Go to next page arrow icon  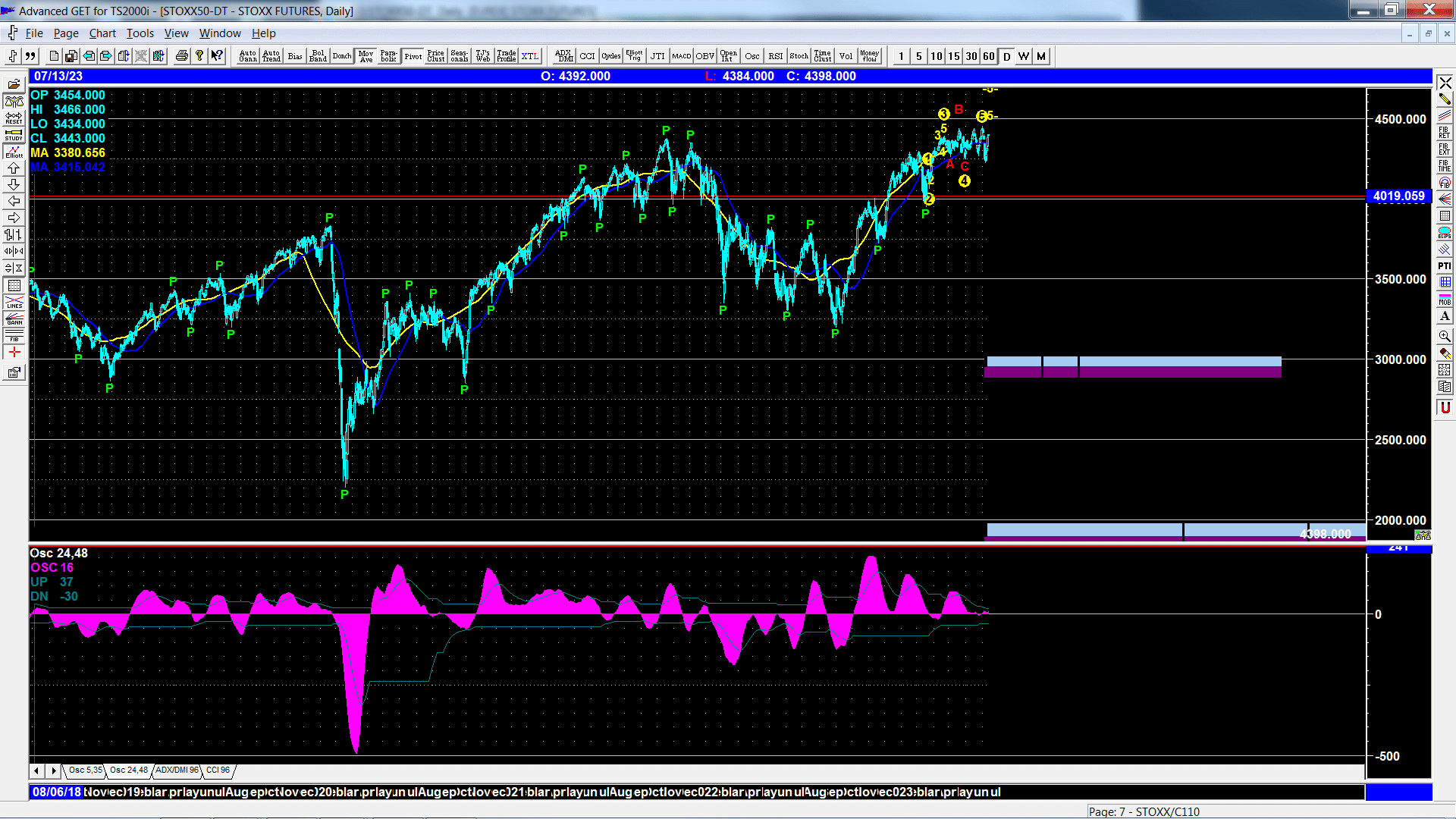(106, 56)
